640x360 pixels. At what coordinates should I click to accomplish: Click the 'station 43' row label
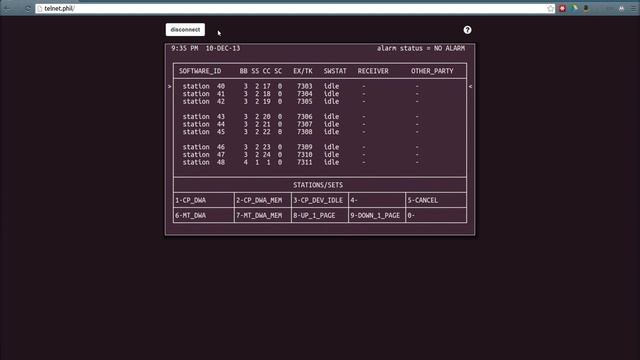click(204, 117)
